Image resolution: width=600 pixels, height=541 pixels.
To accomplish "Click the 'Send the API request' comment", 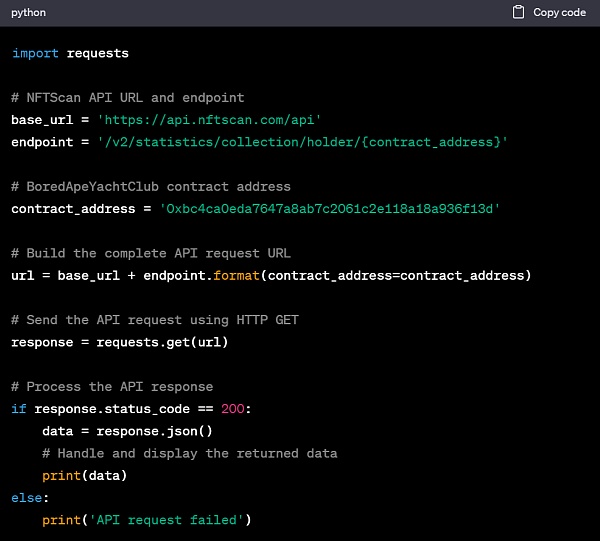I will pos(155,320).
